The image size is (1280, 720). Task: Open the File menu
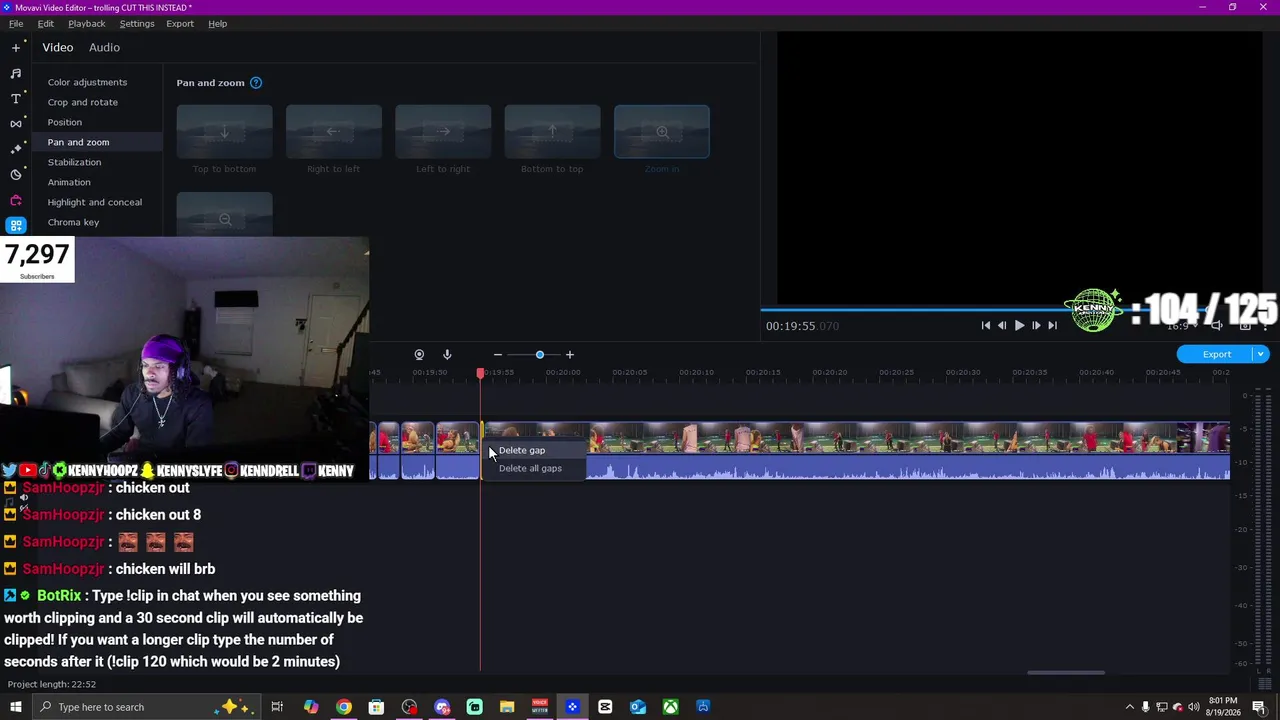16,24
